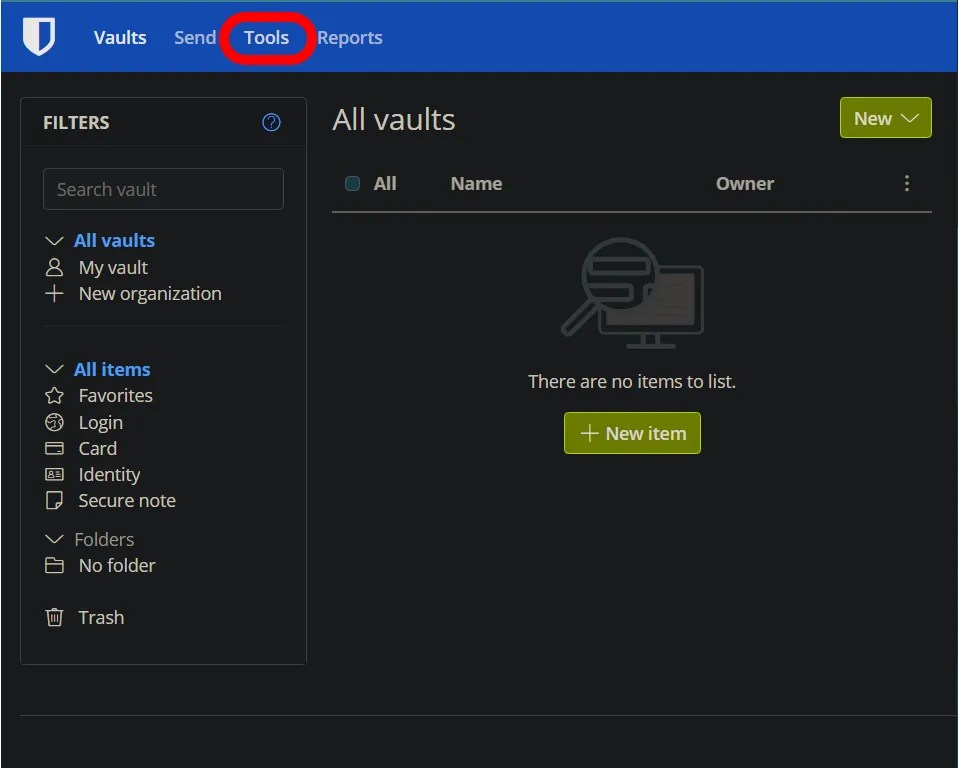Image resolution: width=960 pixels, height=768 pixels.
Task: Filter vault by Card items
Action: click(x=97, y=448)
